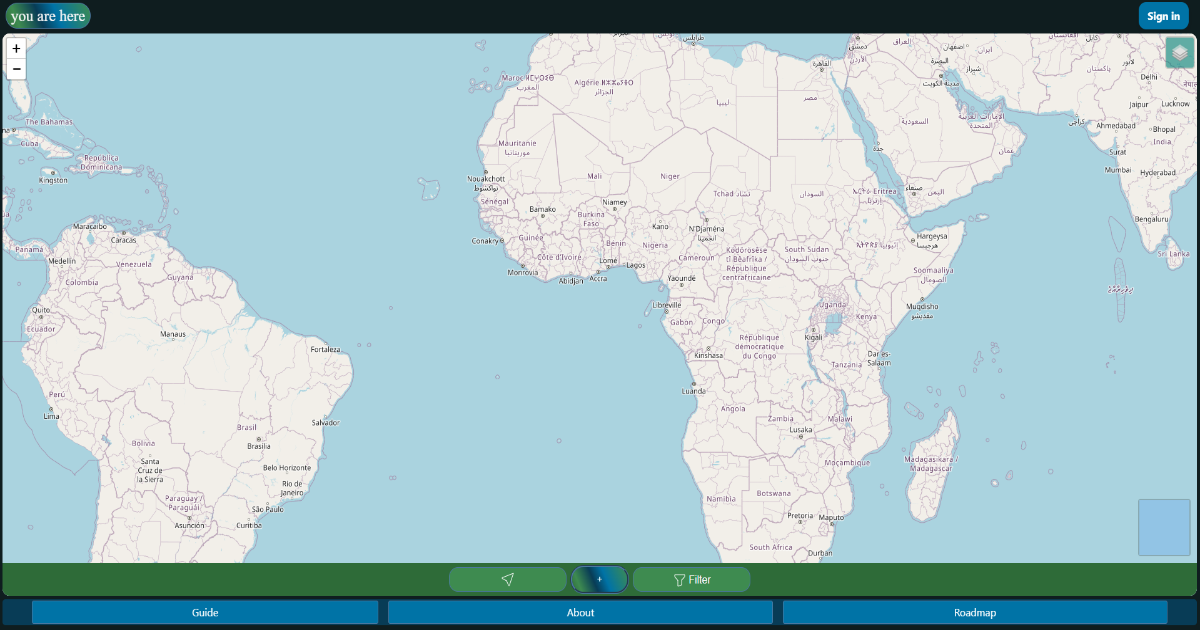This screenshot has width=1200, height=630.
Task: Click the Bolivia label on the map
Action: (x=144, y=443)
